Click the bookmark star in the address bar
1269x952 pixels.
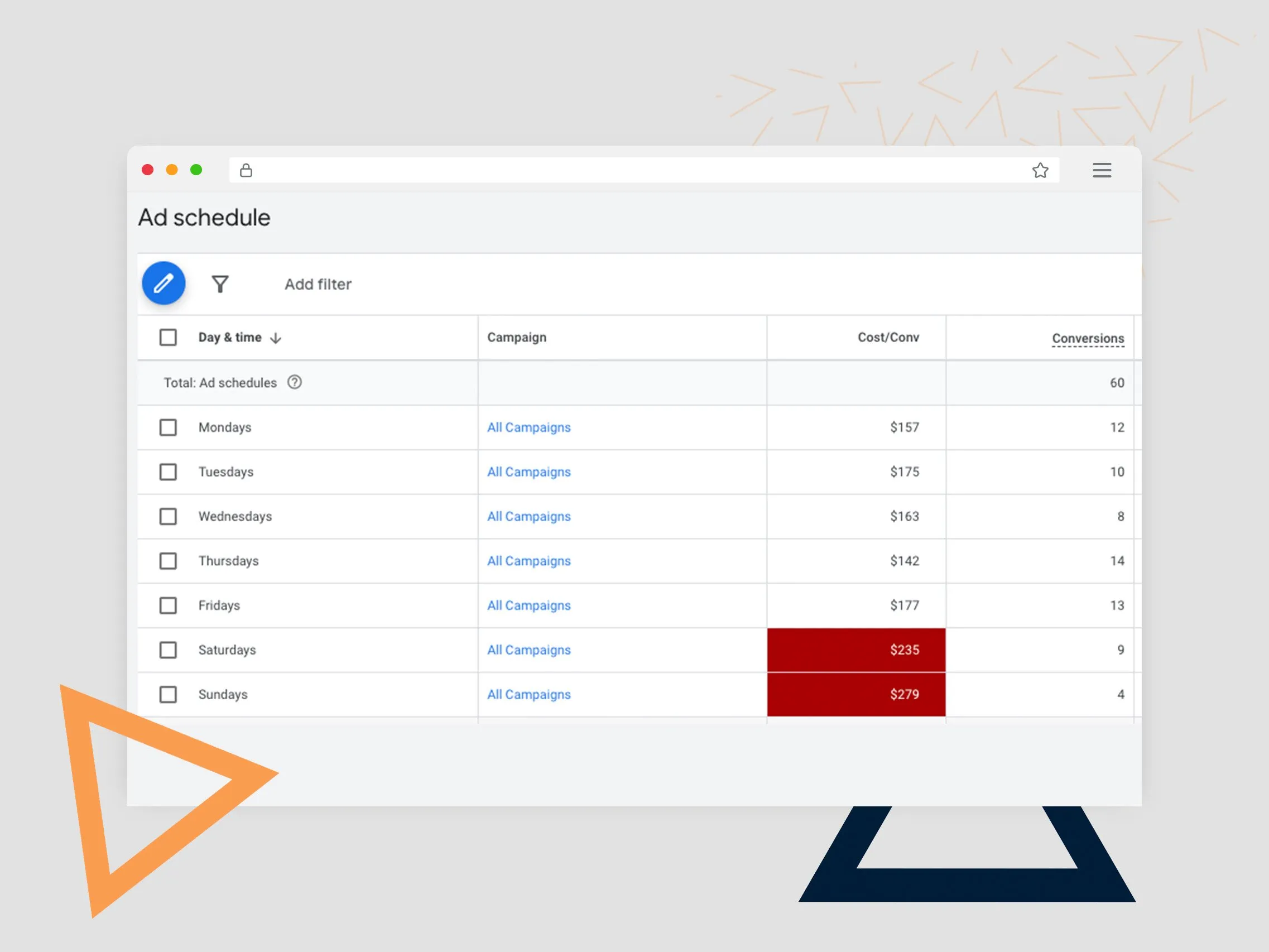[x=1040, y=170]
